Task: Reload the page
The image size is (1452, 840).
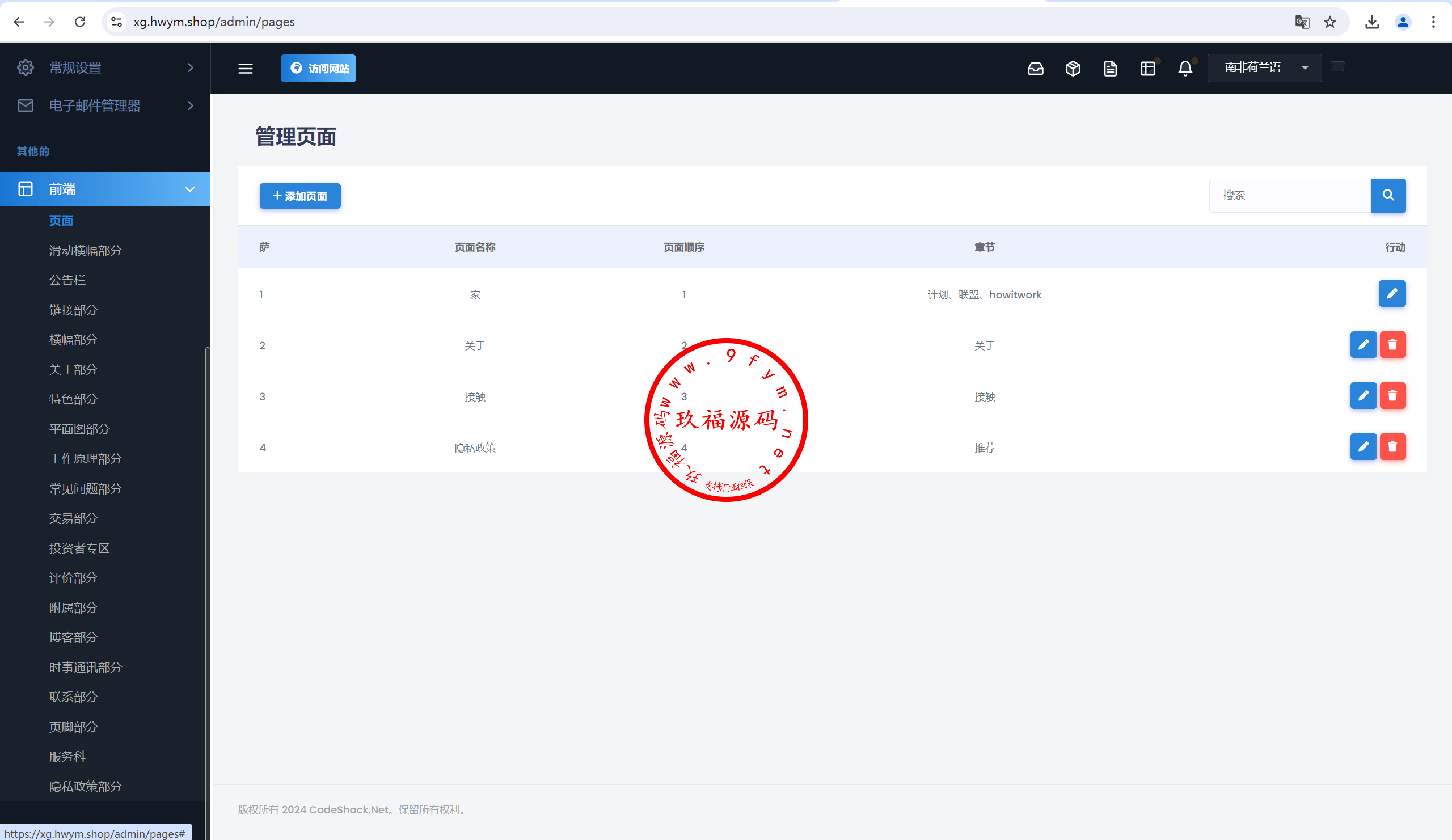Action: coord(80,22)
